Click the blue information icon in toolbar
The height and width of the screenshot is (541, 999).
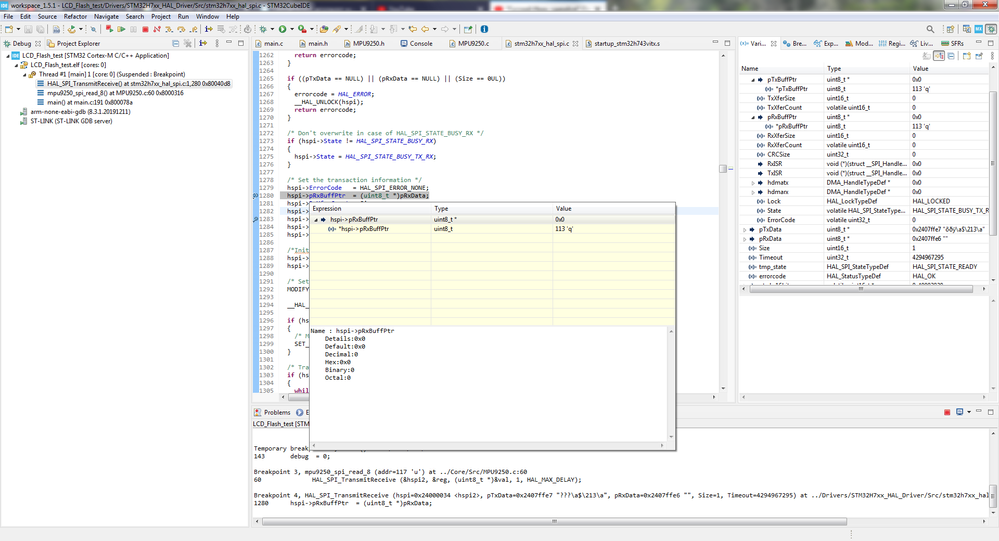pyautogui.click(x=484, y=30)
